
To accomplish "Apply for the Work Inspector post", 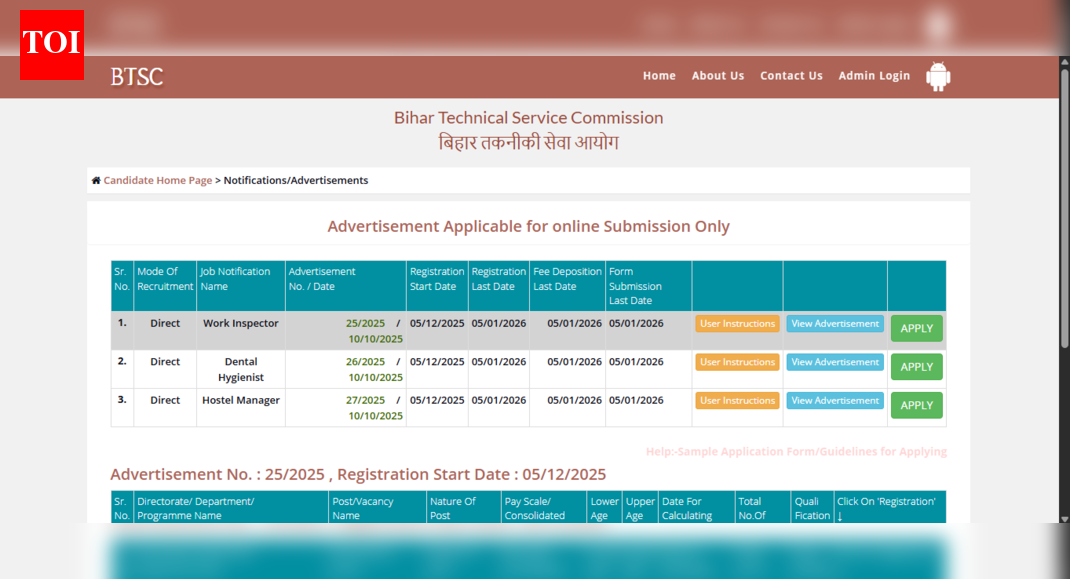I will click(x=916, y=328).
